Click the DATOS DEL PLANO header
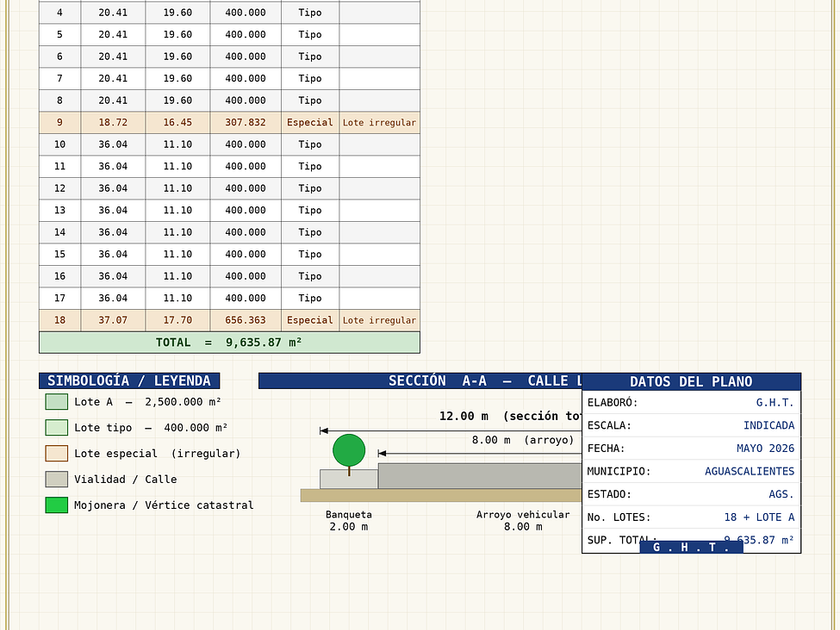840x630 pixels. click(691, 381)
